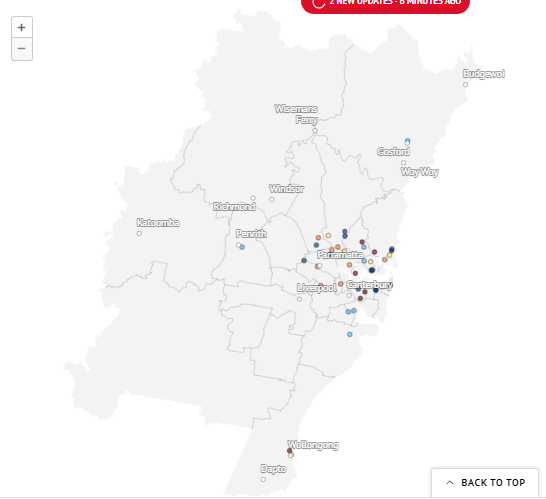Select the light blue dot near Penrith

point(242,247)
